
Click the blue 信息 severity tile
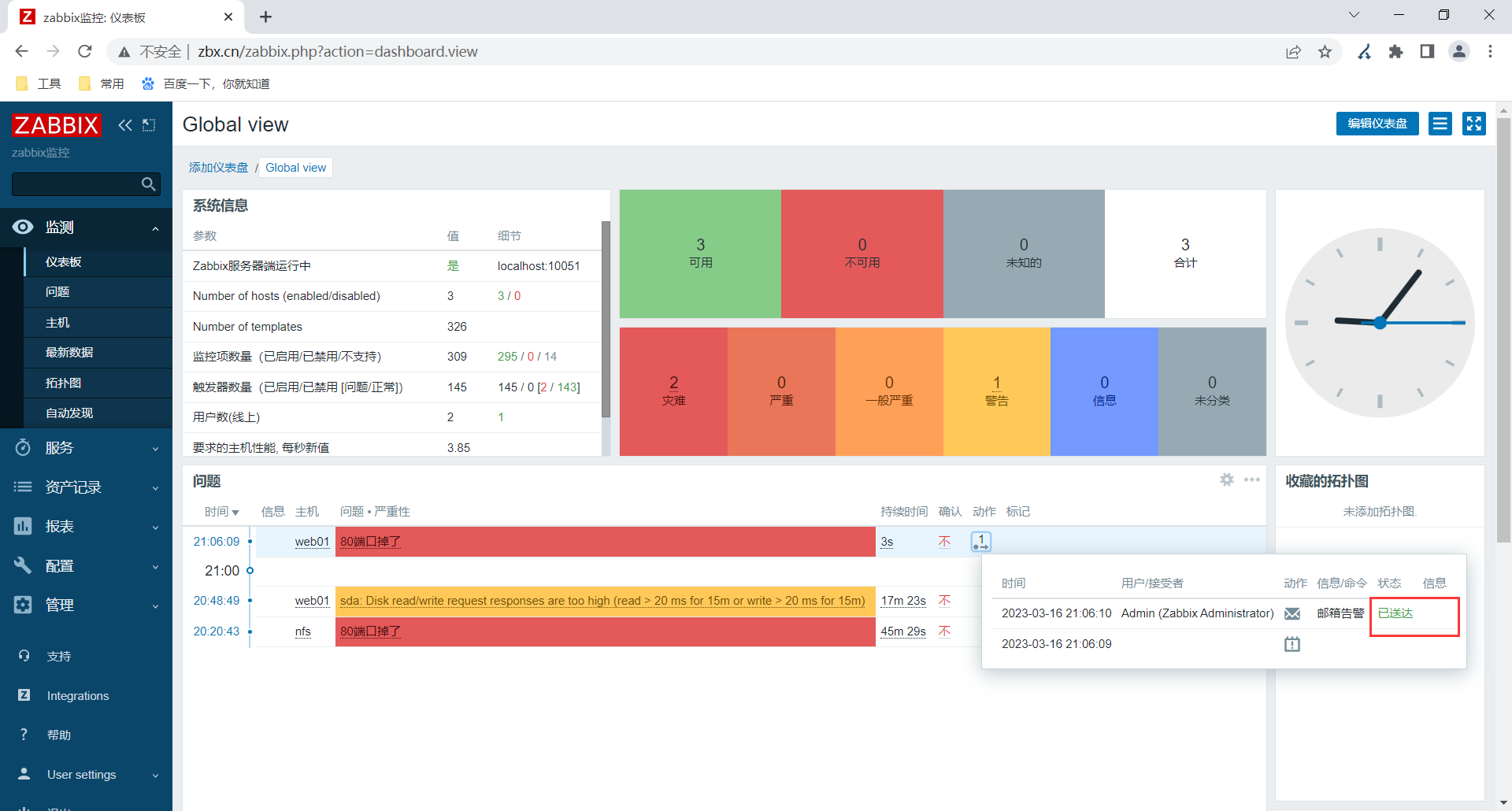(x=1104, y=391)
